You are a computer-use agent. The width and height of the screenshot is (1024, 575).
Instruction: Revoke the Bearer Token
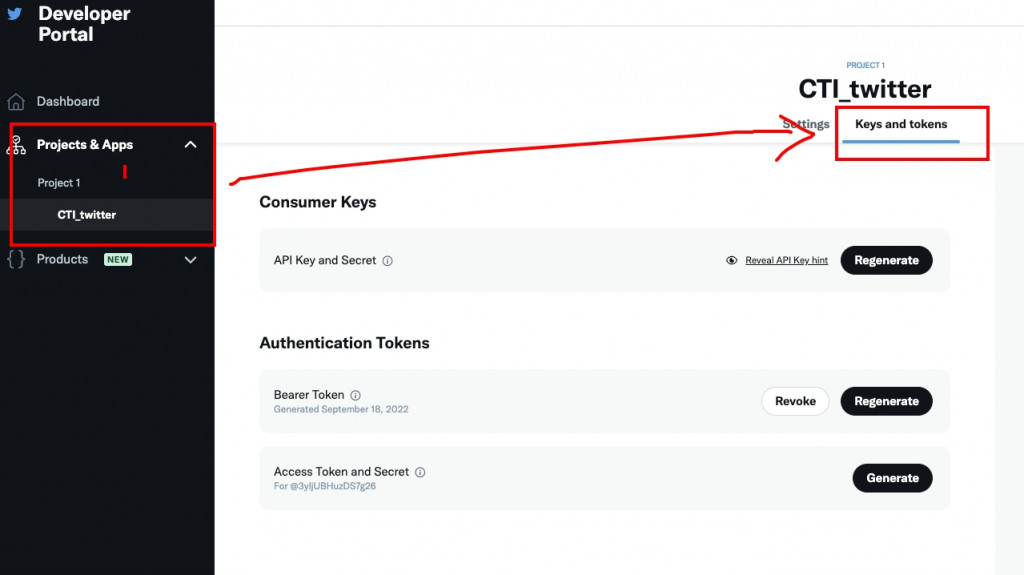795,401
